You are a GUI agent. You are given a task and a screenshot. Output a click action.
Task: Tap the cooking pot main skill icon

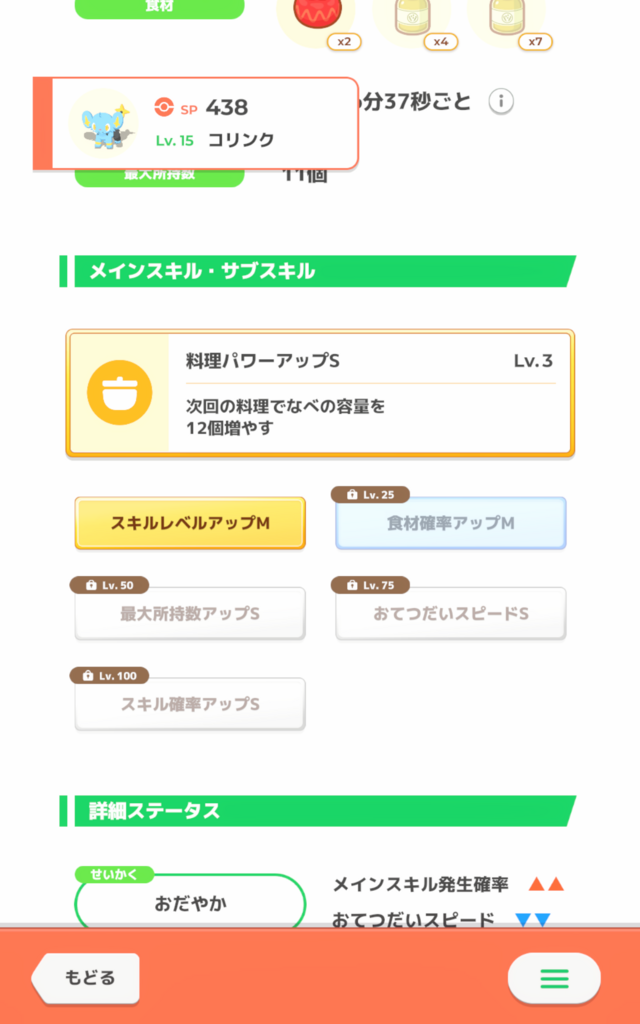(x=119, y=392)
